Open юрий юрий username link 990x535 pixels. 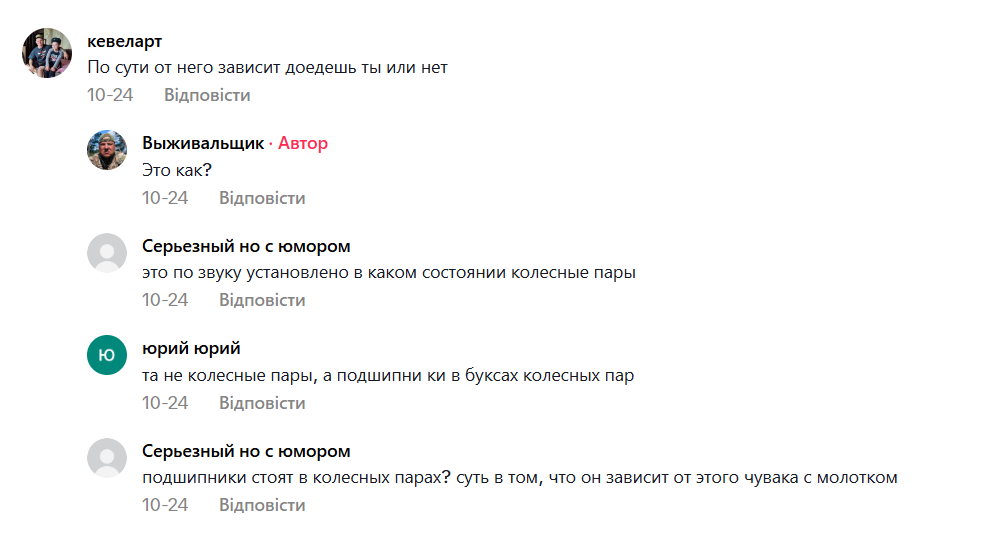click(x=191, y=348)
